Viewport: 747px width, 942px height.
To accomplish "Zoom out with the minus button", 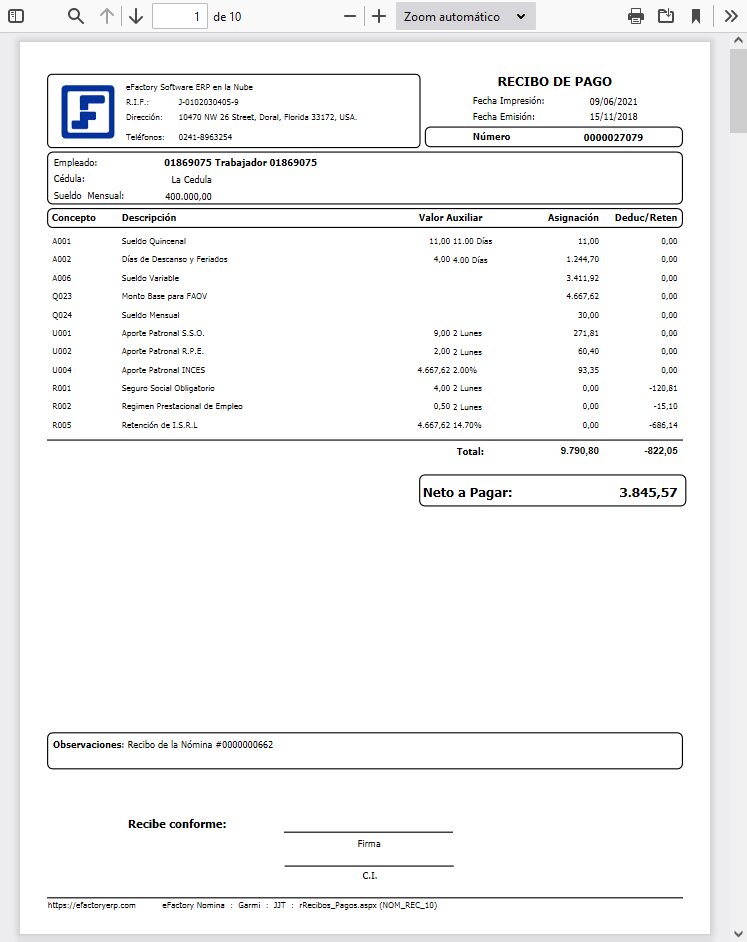I will [x=350, y=16].
